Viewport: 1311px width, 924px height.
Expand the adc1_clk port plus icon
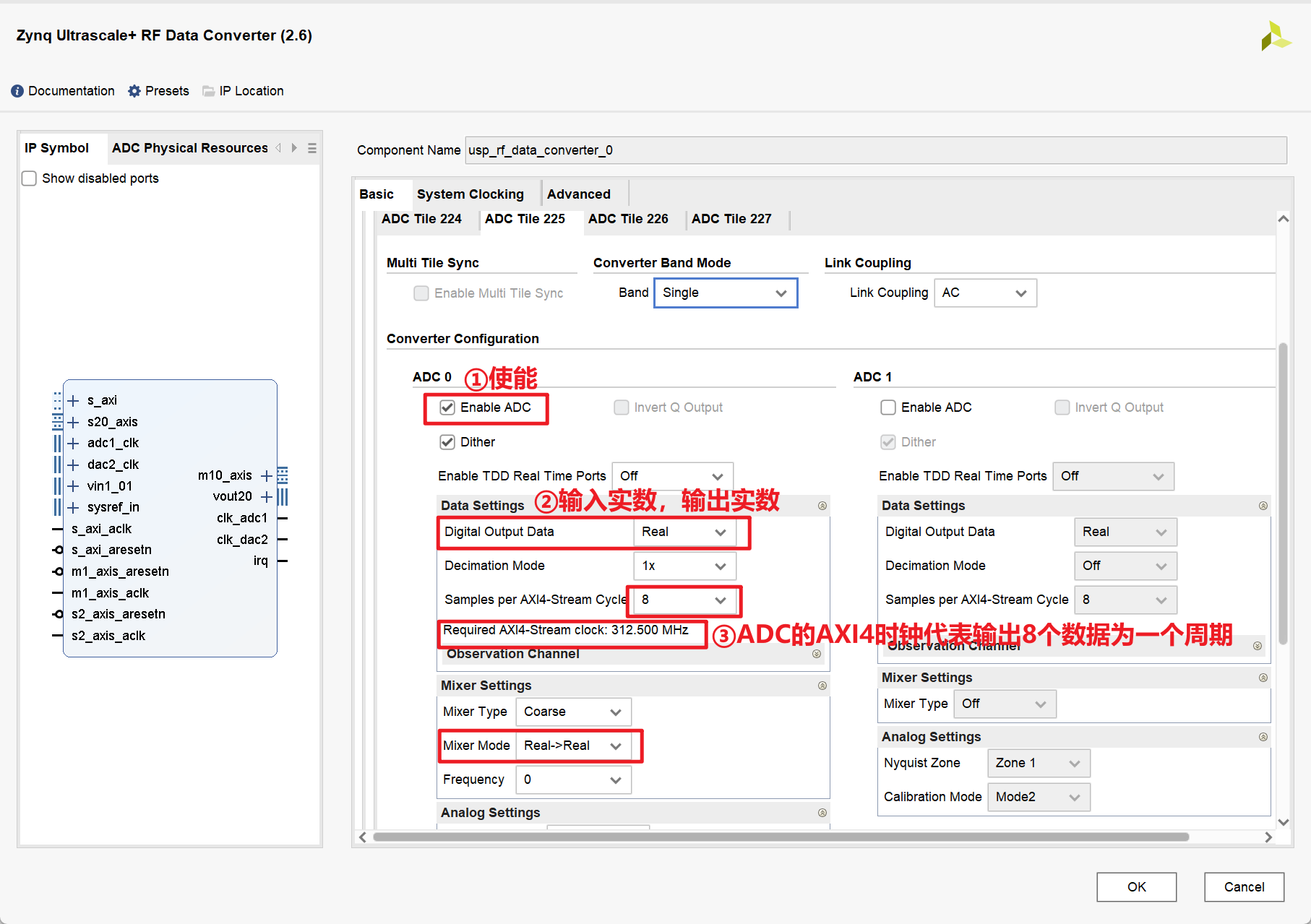[73, 444]
